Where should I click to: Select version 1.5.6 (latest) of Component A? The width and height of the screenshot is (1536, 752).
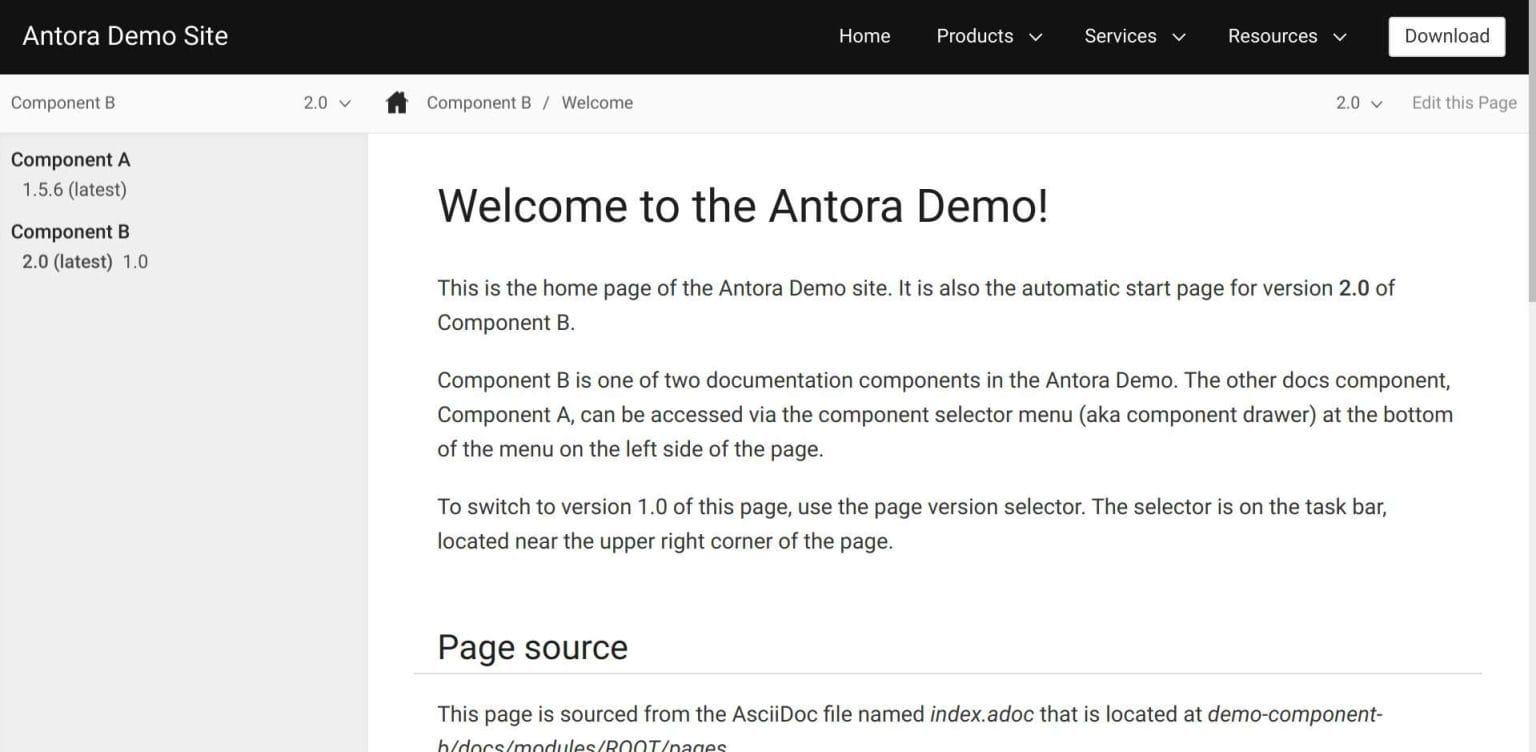tap(74, 189)
